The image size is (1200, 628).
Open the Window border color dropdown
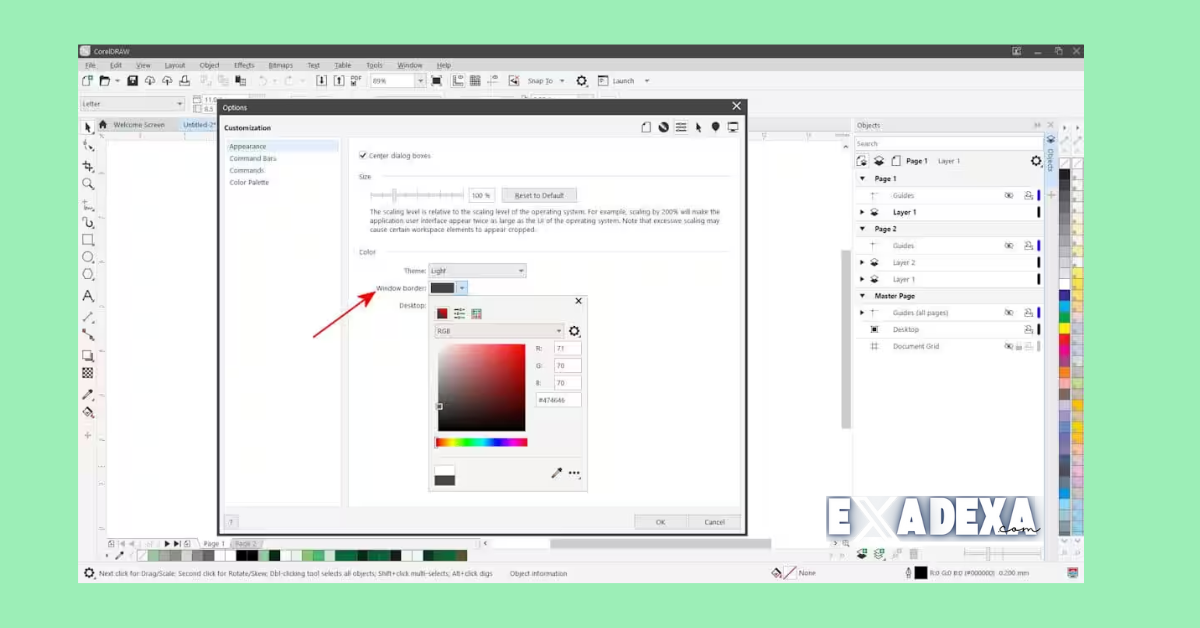coord(463,287)
